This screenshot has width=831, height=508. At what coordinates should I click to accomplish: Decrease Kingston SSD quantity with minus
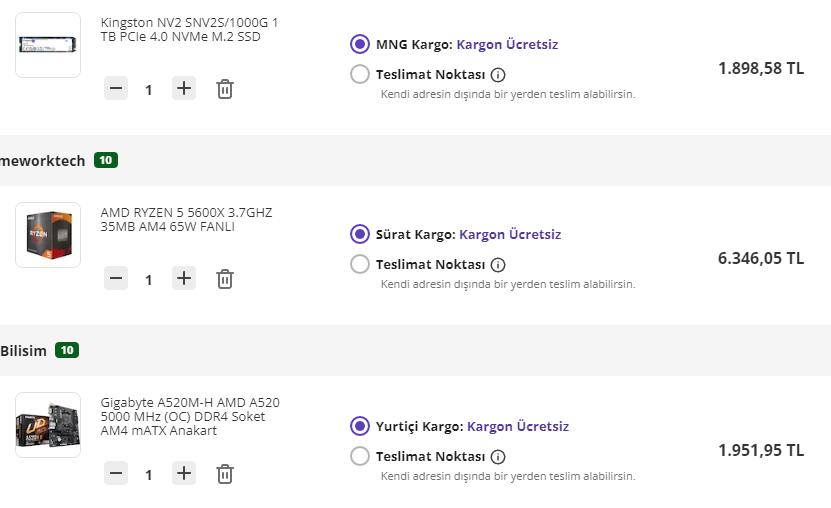pos(116,89)
